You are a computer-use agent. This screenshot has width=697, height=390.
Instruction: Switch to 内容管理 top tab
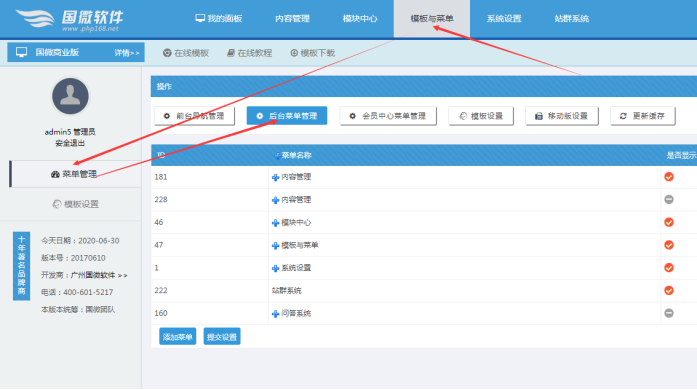click(292, 19)
